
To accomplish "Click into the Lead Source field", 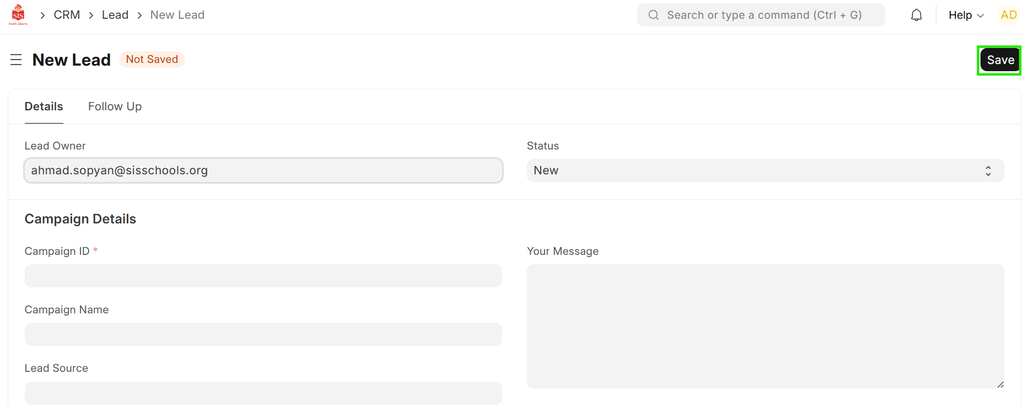I will tap(263, 393).
